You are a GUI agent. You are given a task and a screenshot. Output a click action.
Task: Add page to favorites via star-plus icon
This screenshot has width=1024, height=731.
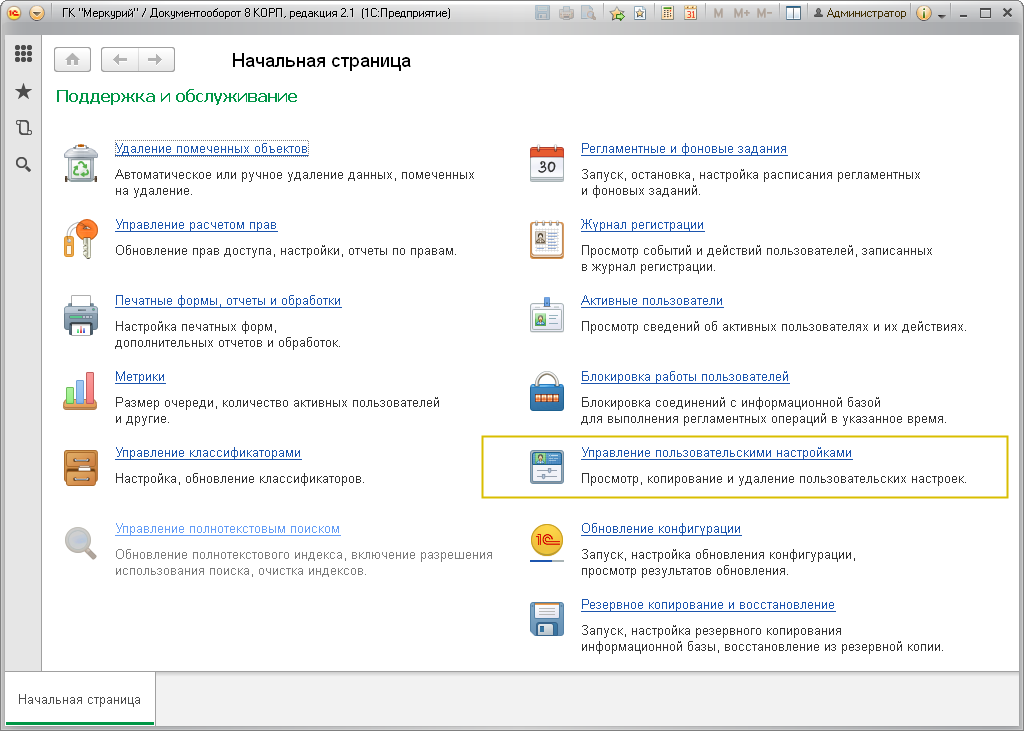(616, 13)
